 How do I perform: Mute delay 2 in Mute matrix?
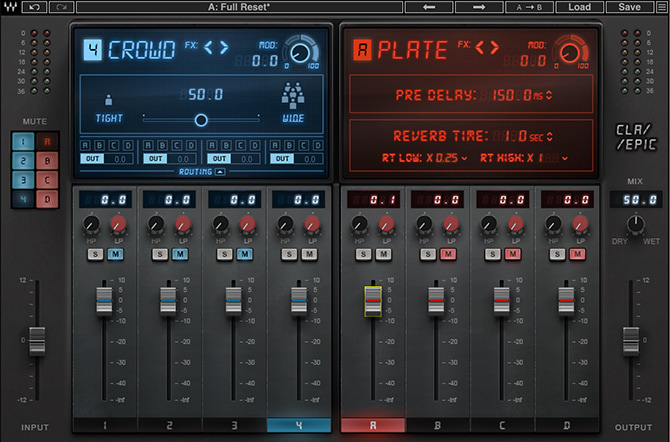23,161
